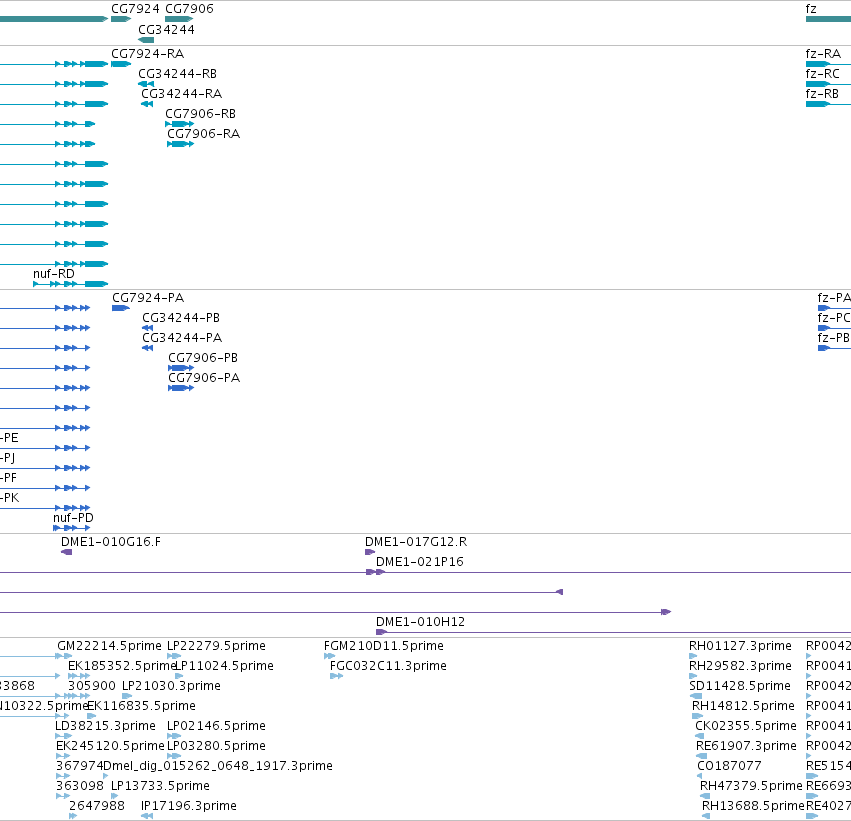Select the fz-PC protein label
This screenshot has height=821, width=851.
tap(834, 318)
